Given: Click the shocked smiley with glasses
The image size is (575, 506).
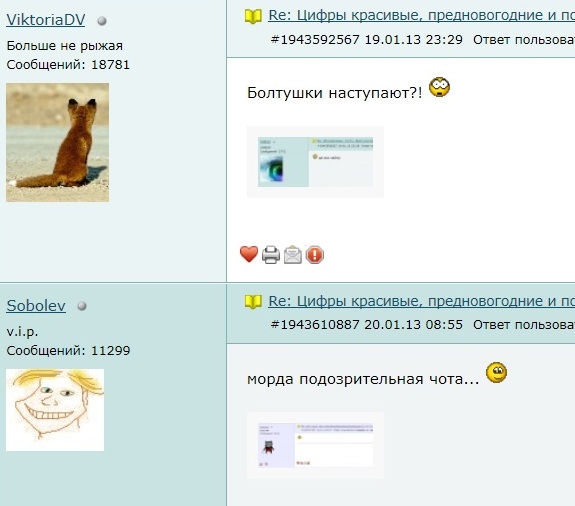Looking at the screenshot, I should click(439, 87).
